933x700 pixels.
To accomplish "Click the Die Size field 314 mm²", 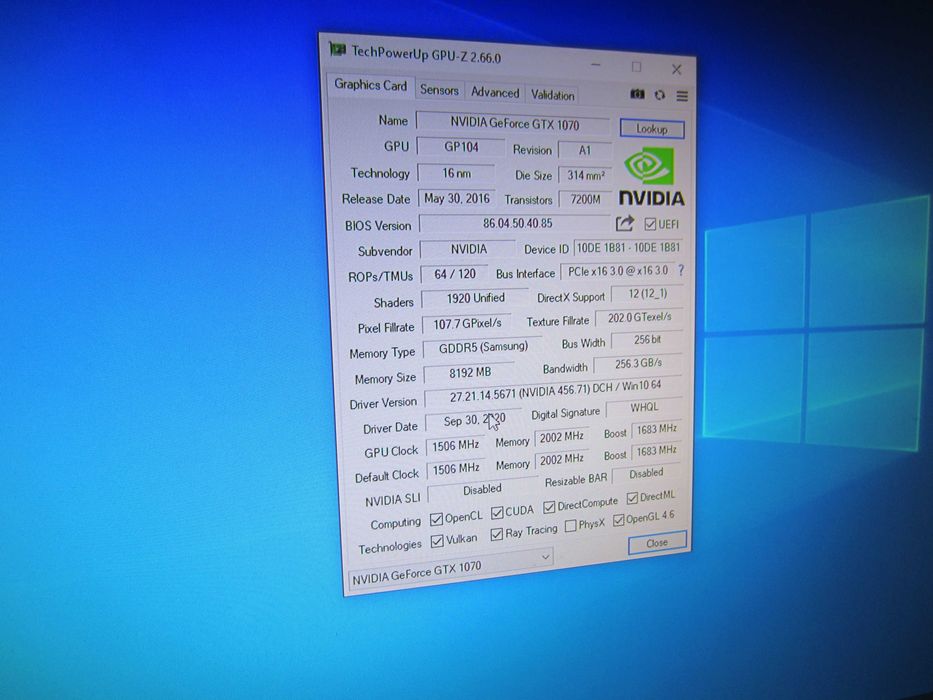I will 586,176.
